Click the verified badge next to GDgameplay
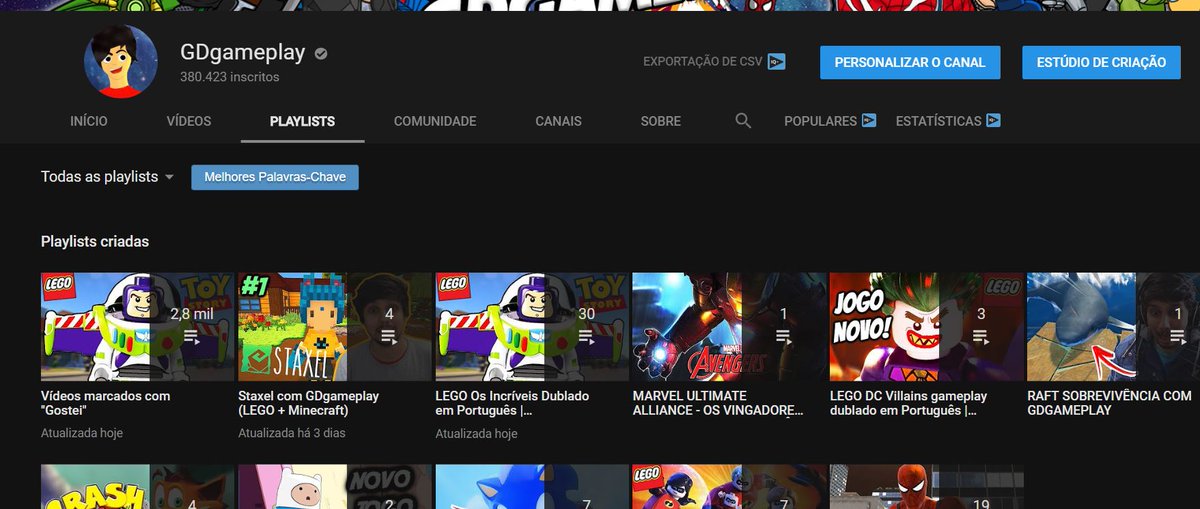The image size is (1200, 509). point(321,54)
